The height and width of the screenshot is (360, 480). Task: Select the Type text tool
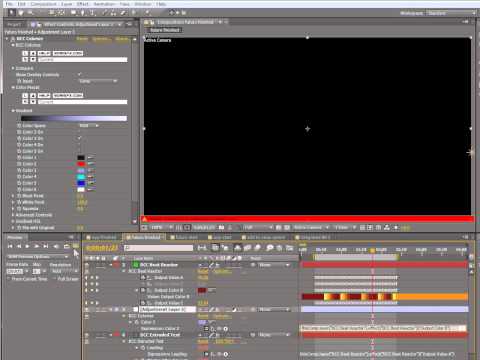(x=93, y=13)
